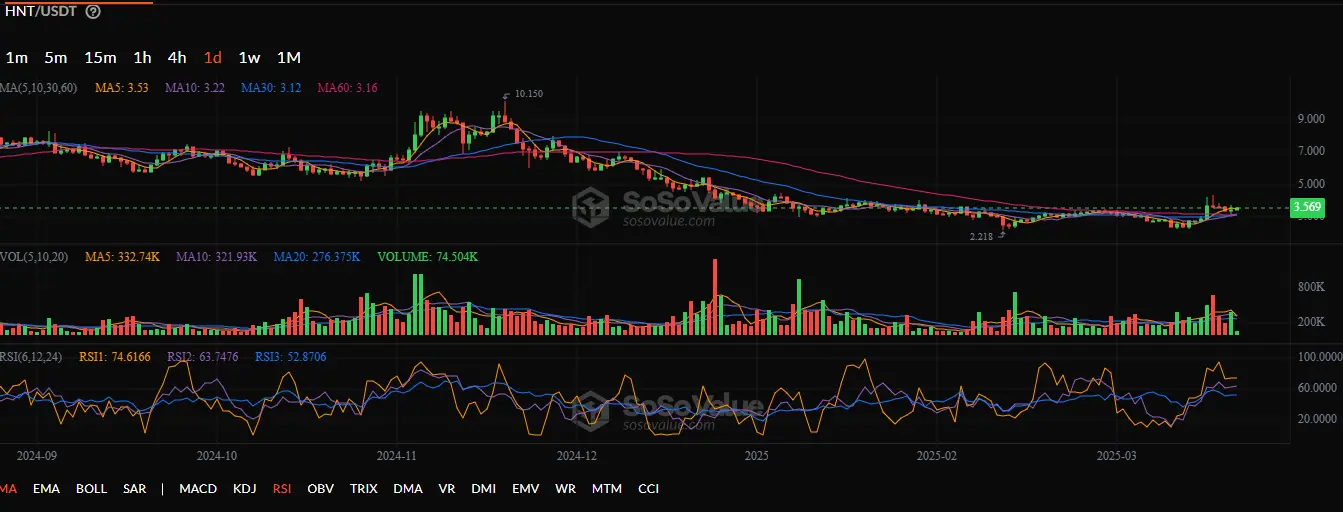Click the 2.218 low price marker

click(x=981, y=237)
